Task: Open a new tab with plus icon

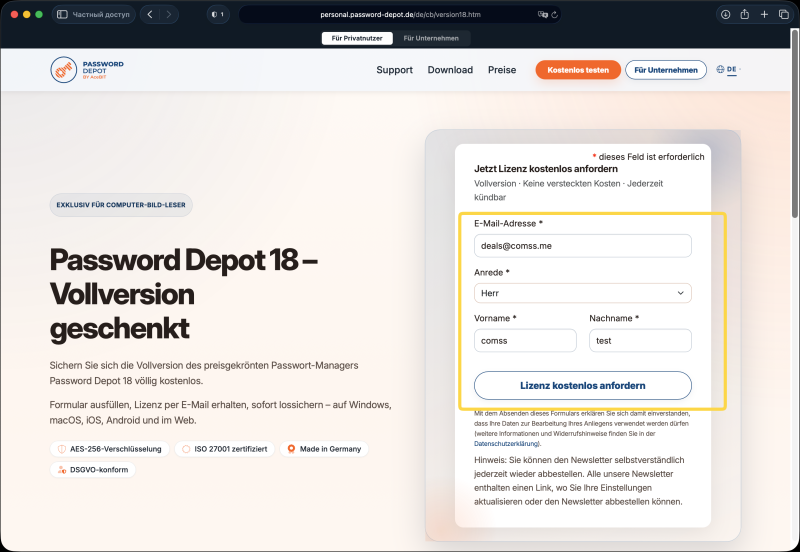Action: (x=764, y=14)
